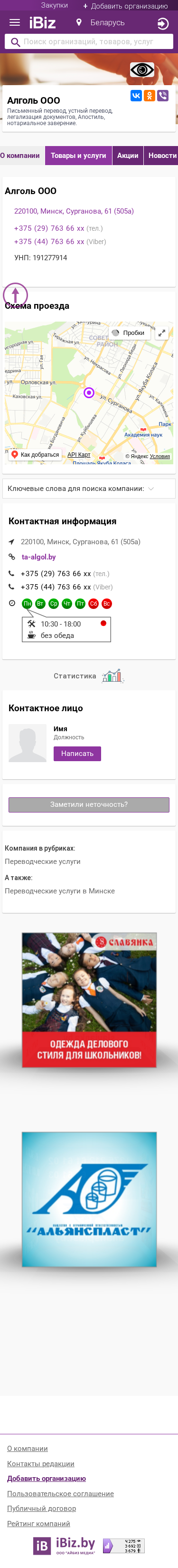Click the login arrow icon in header

coord(163,24)
